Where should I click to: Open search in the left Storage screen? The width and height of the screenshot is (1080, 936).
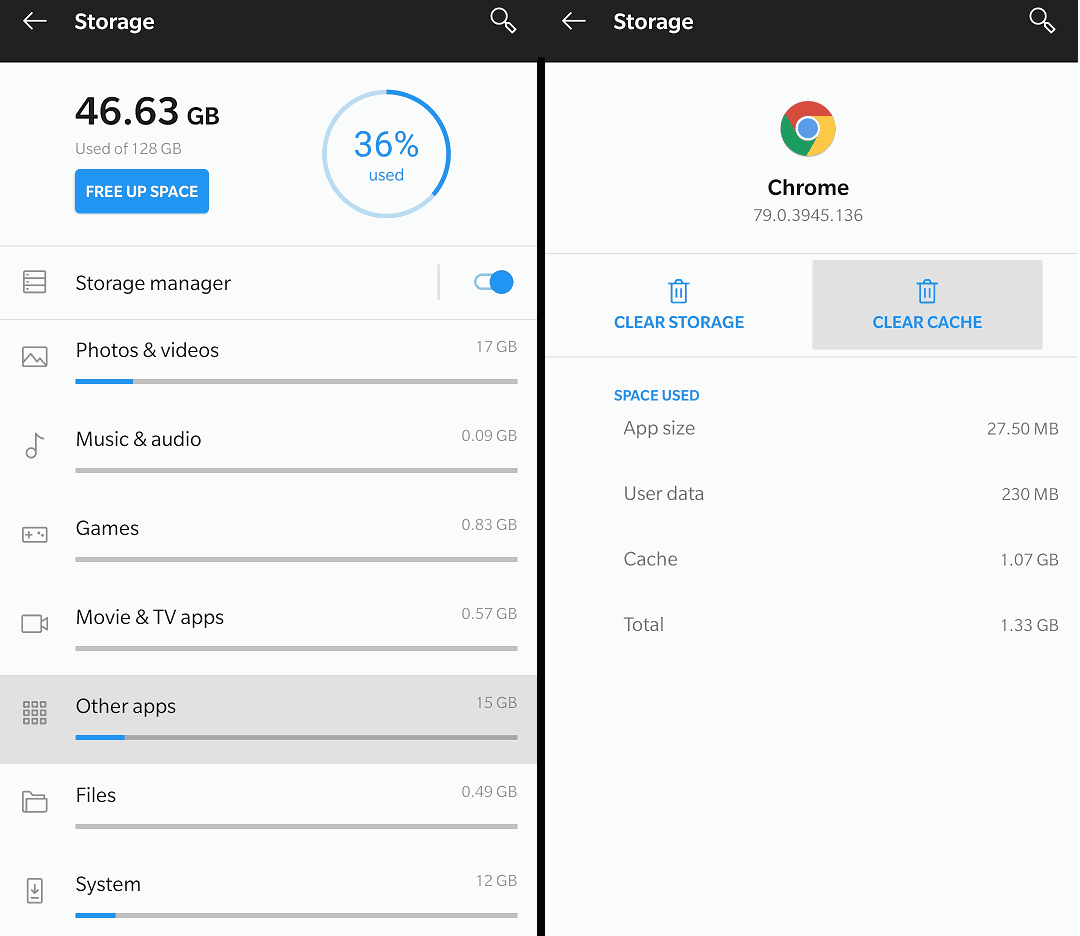click(503, 20)
